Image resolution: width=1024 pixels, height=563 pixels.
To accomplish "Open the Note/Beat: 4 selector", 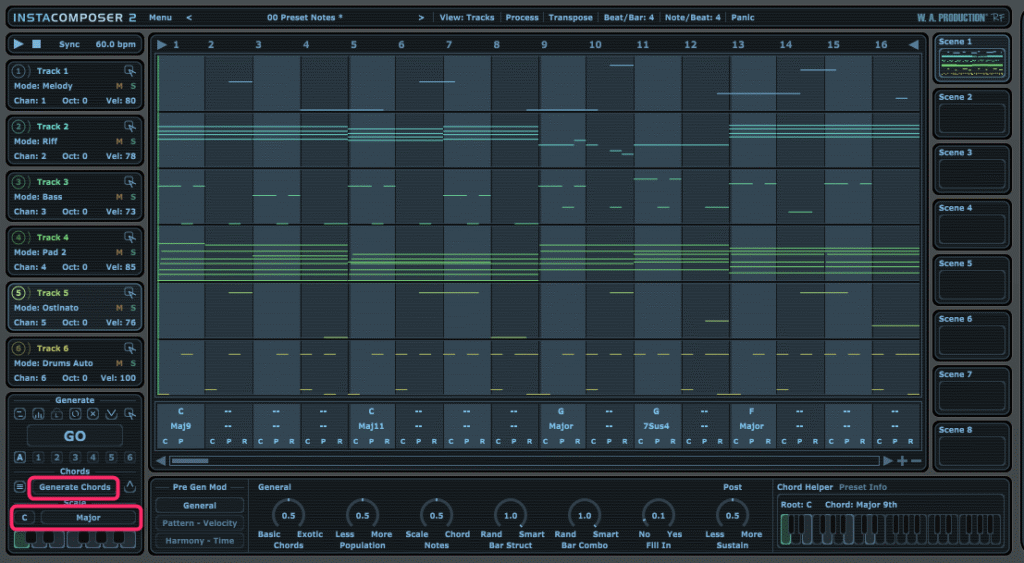I will (692, 18).
